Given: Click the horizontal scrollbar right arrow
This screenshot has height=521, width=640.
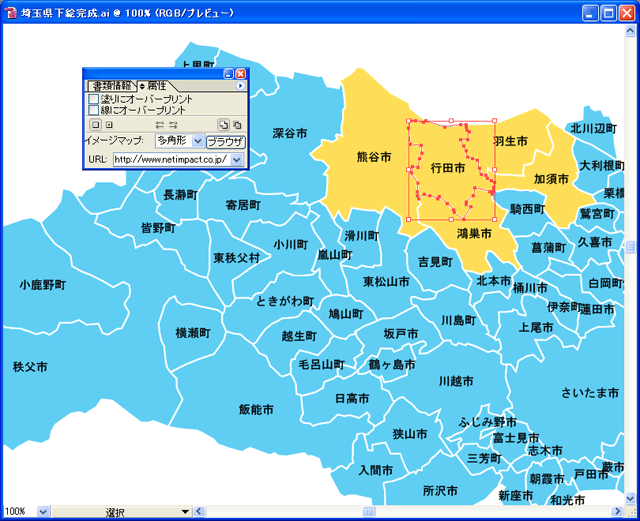Looking at the screenshot, I should [x=617, y=511].
